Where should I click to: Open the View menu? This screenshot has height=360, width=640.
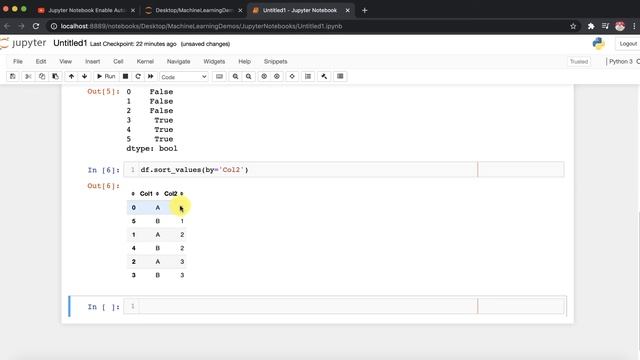pyautogui.click(x=65, y=62)
